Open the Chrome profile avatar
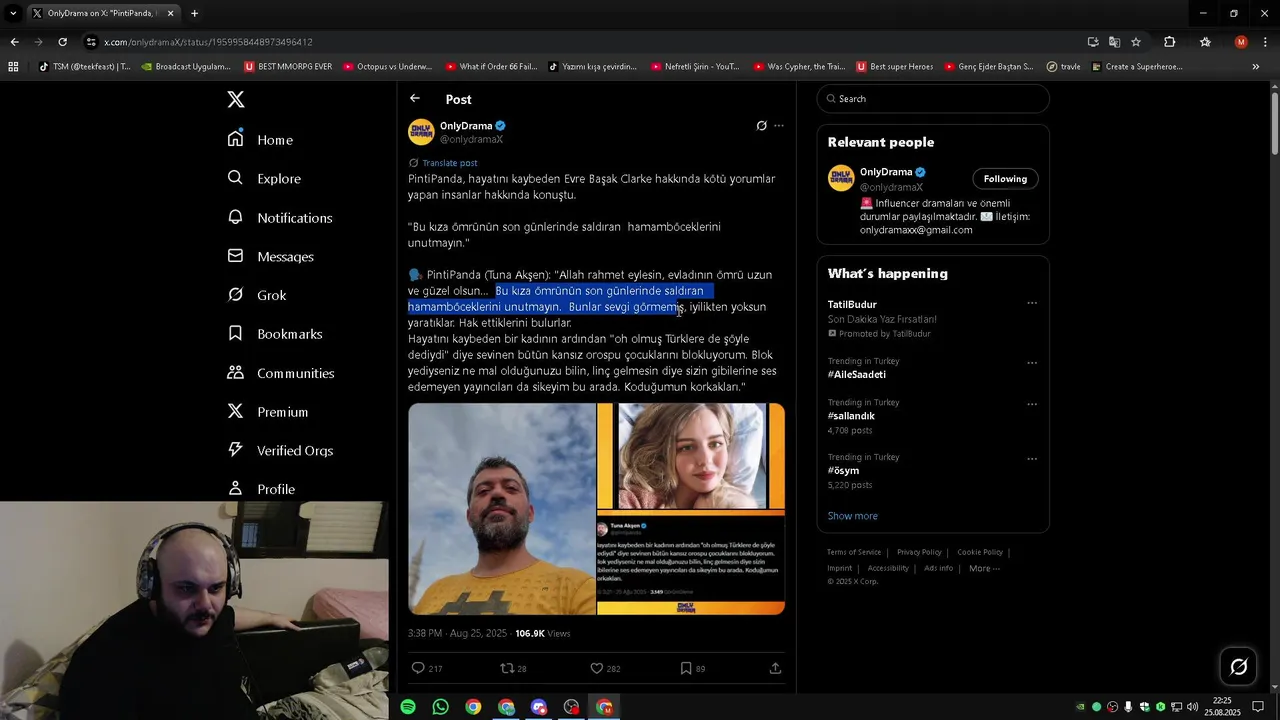The width and height of the screenshot is (1280, 720). [1241, 42]
